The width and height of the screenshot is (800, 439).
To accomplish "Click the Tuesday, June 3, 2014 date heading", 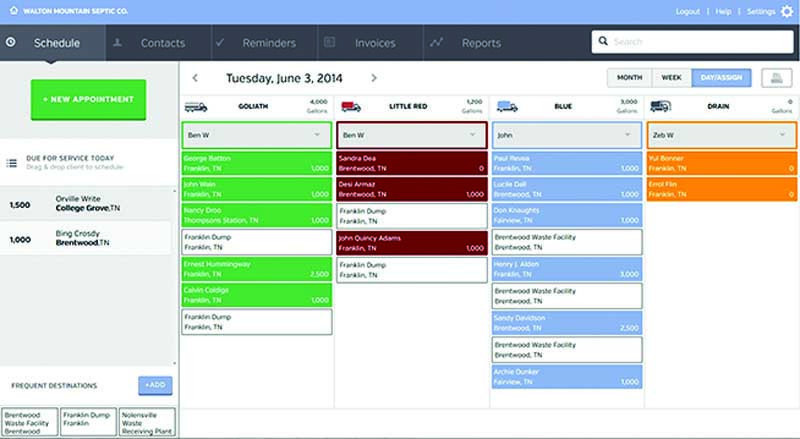I will [x=284, y=78].
